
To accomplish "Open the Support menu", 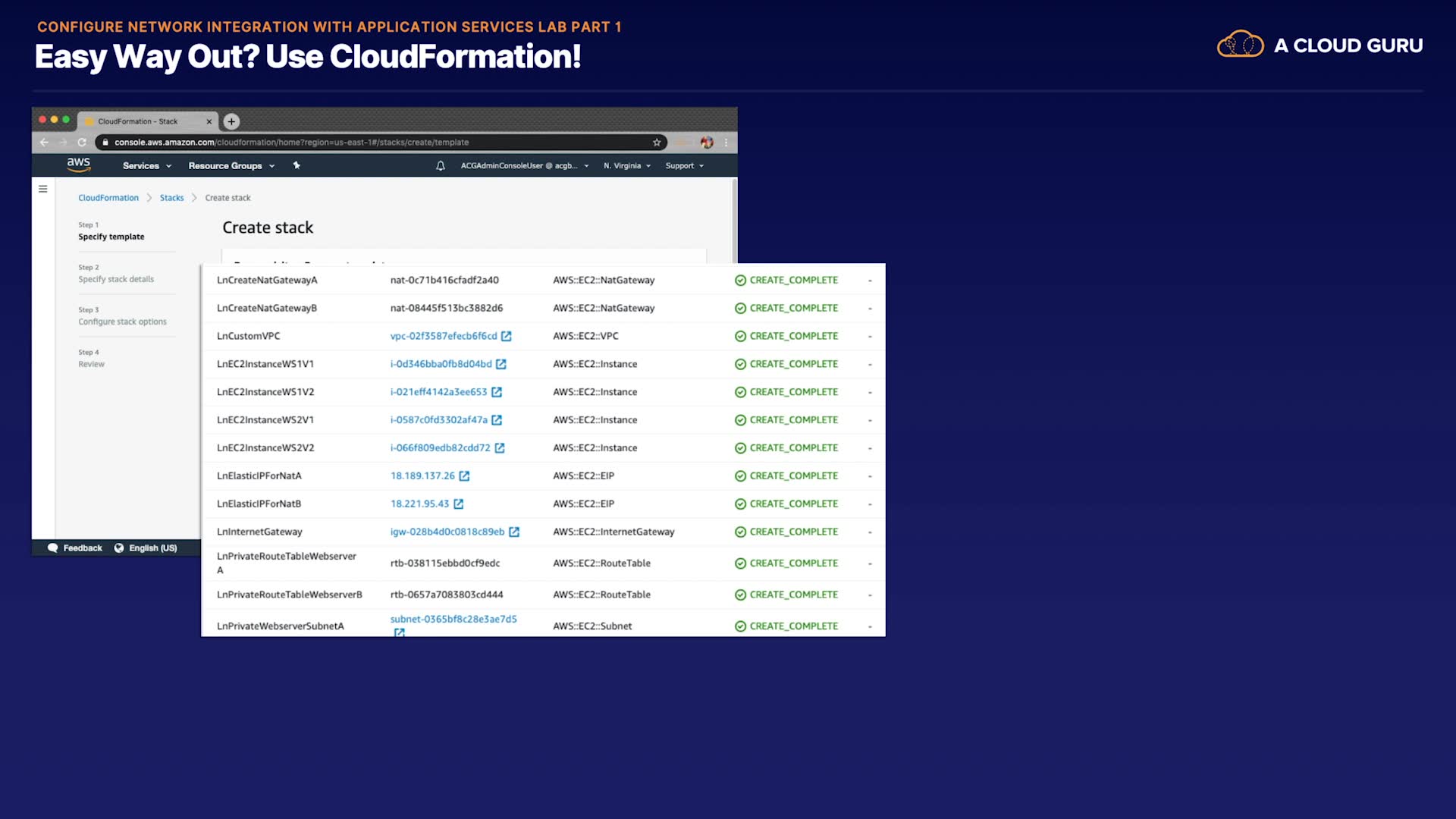I will 684,165.
